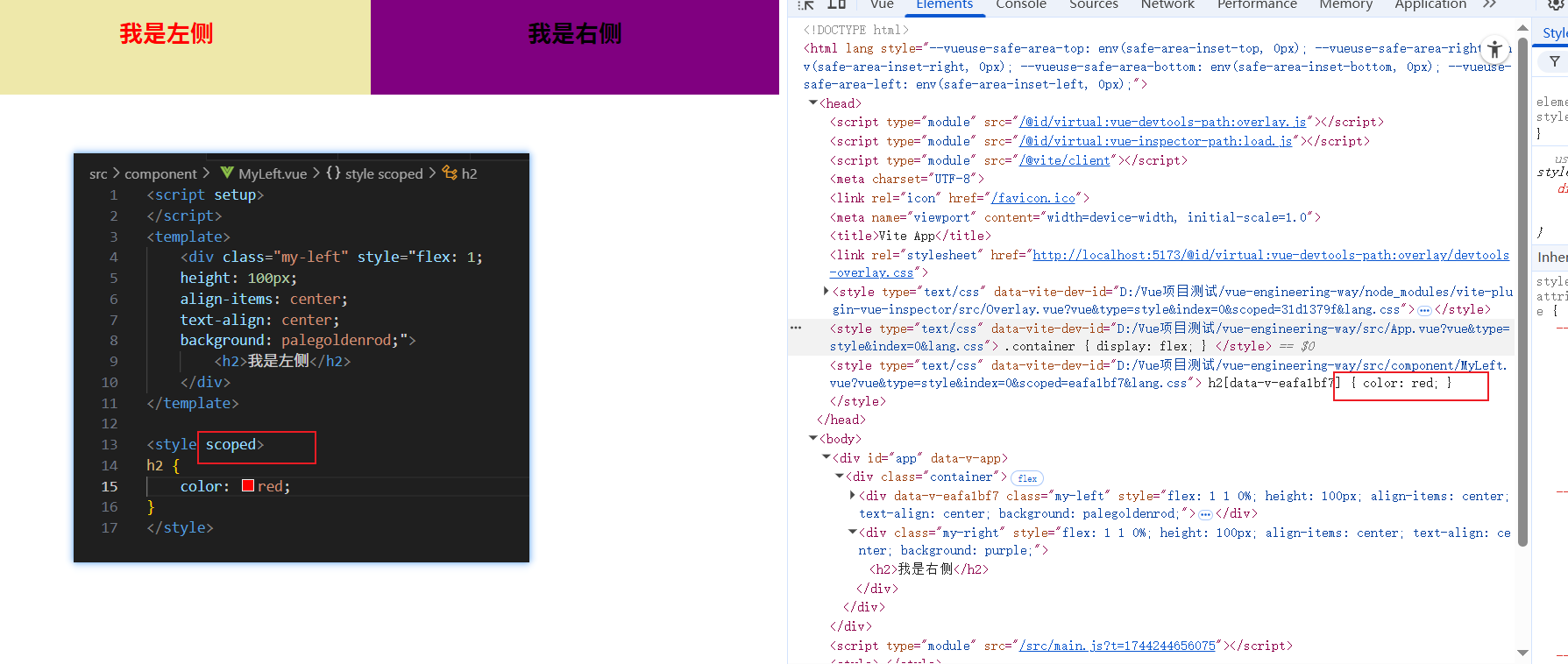Select the title Vite App node
This screenshot has height=664, width=1568.
tap(911, 236)
